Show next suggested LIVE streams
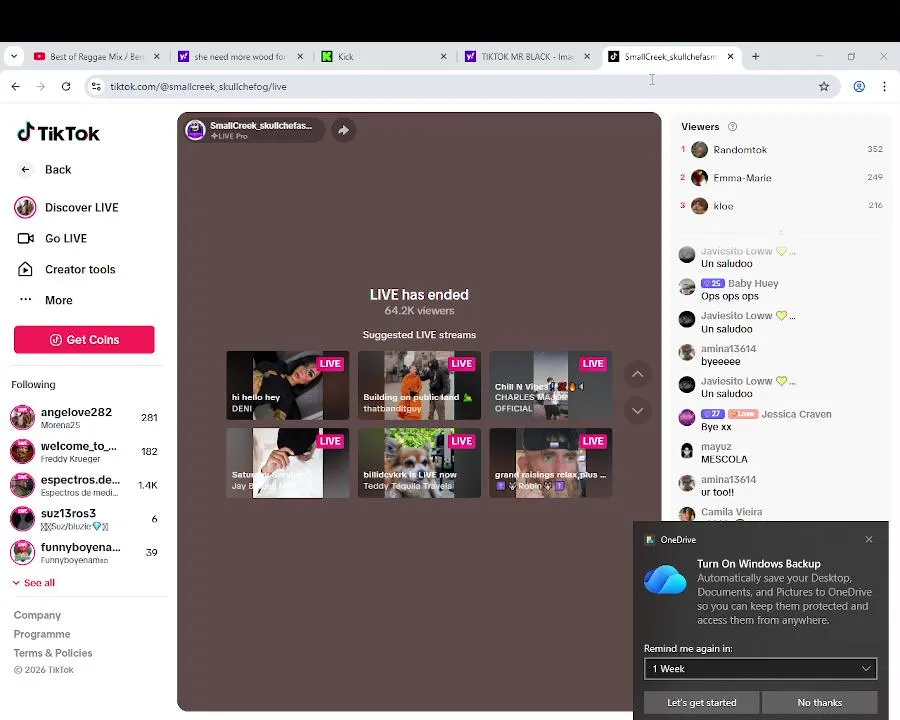 pos(637,411)
